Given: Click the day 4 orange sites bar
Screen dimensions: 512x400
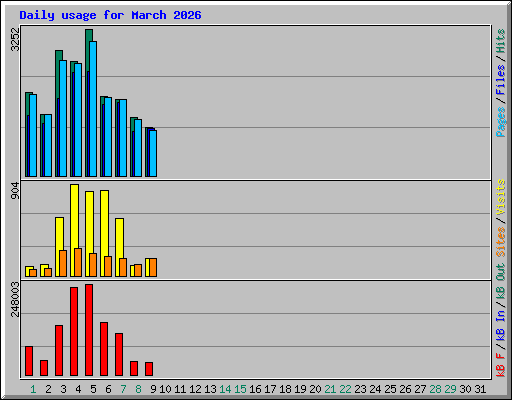Looking at the screenshot, I should 78,262.
